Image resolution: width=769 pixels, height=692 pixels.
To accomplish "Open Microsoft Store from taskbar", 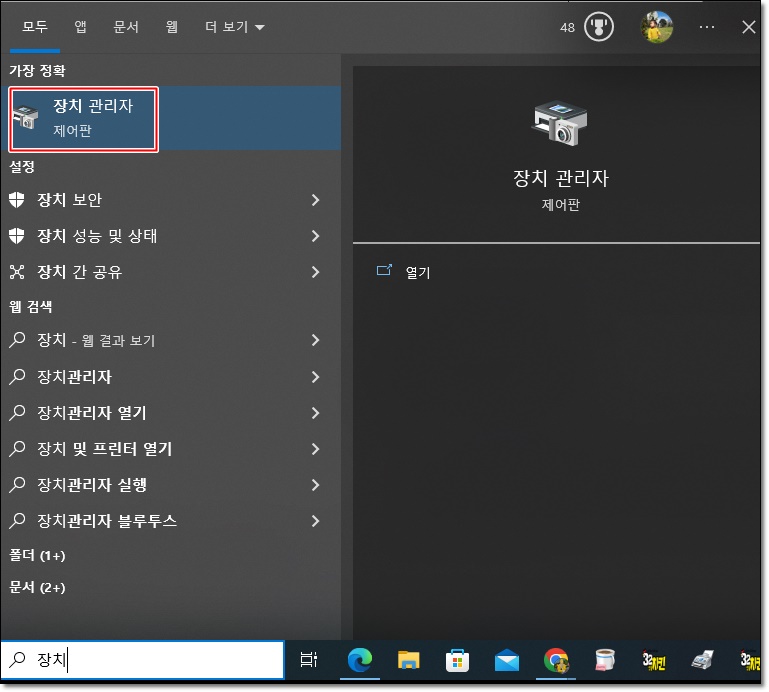I will pyautogui.click(x=457, y=660).
